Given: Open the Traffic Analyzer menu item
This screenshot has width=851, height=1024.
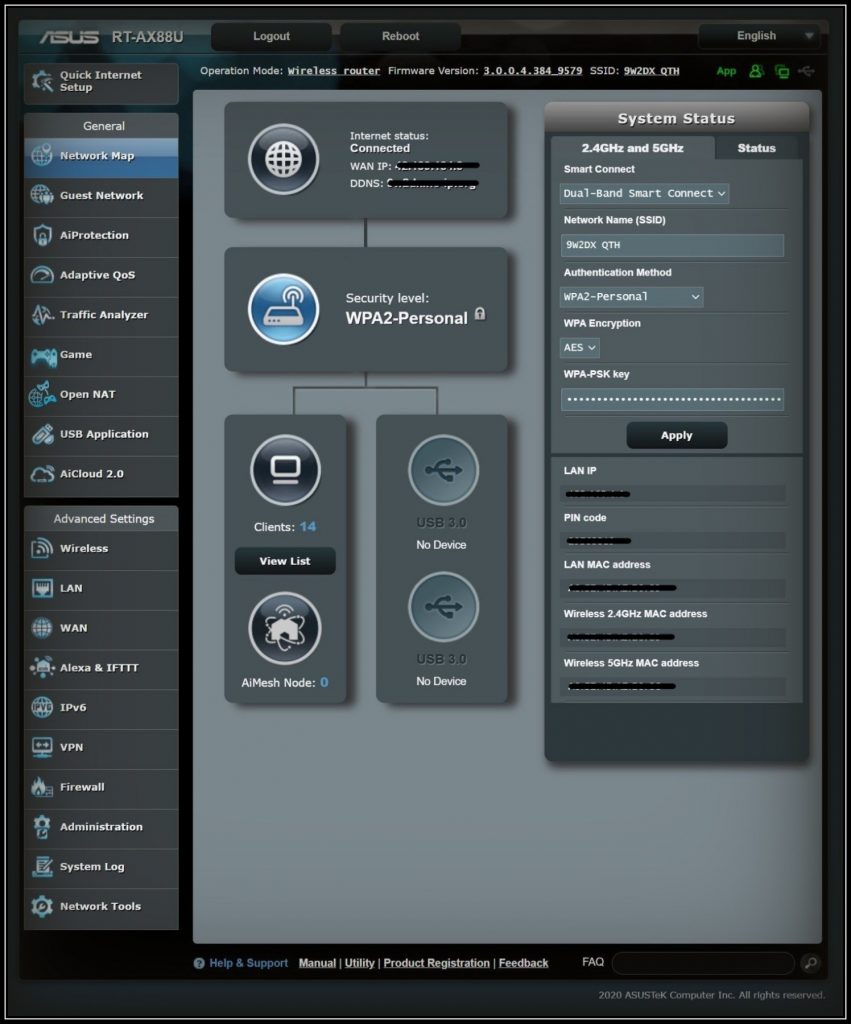Looking at the screenshot, I should click(x=102, y=315).
